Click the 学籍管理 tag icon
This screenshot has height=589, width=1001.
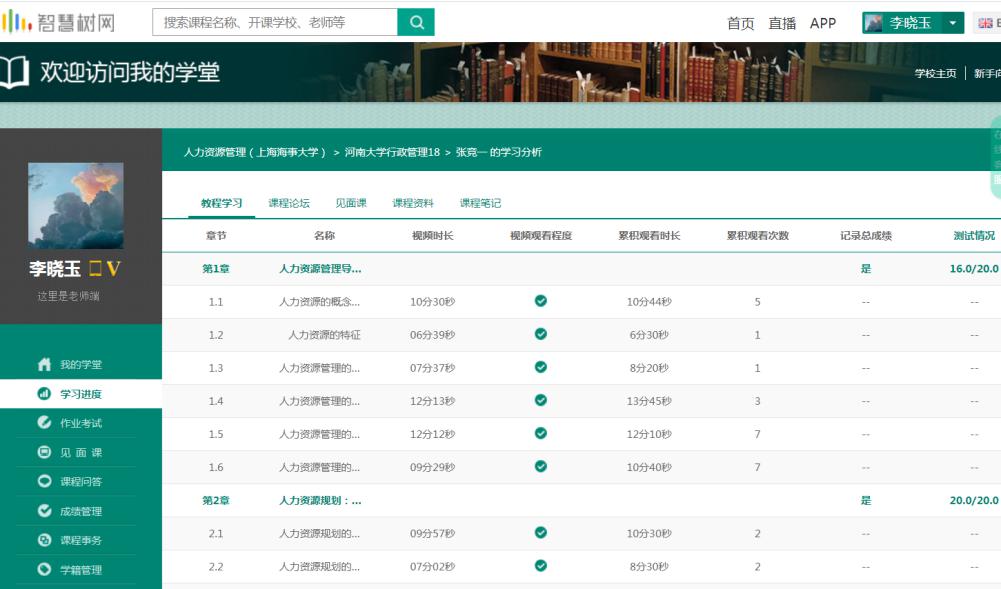(x=44, y=570)
